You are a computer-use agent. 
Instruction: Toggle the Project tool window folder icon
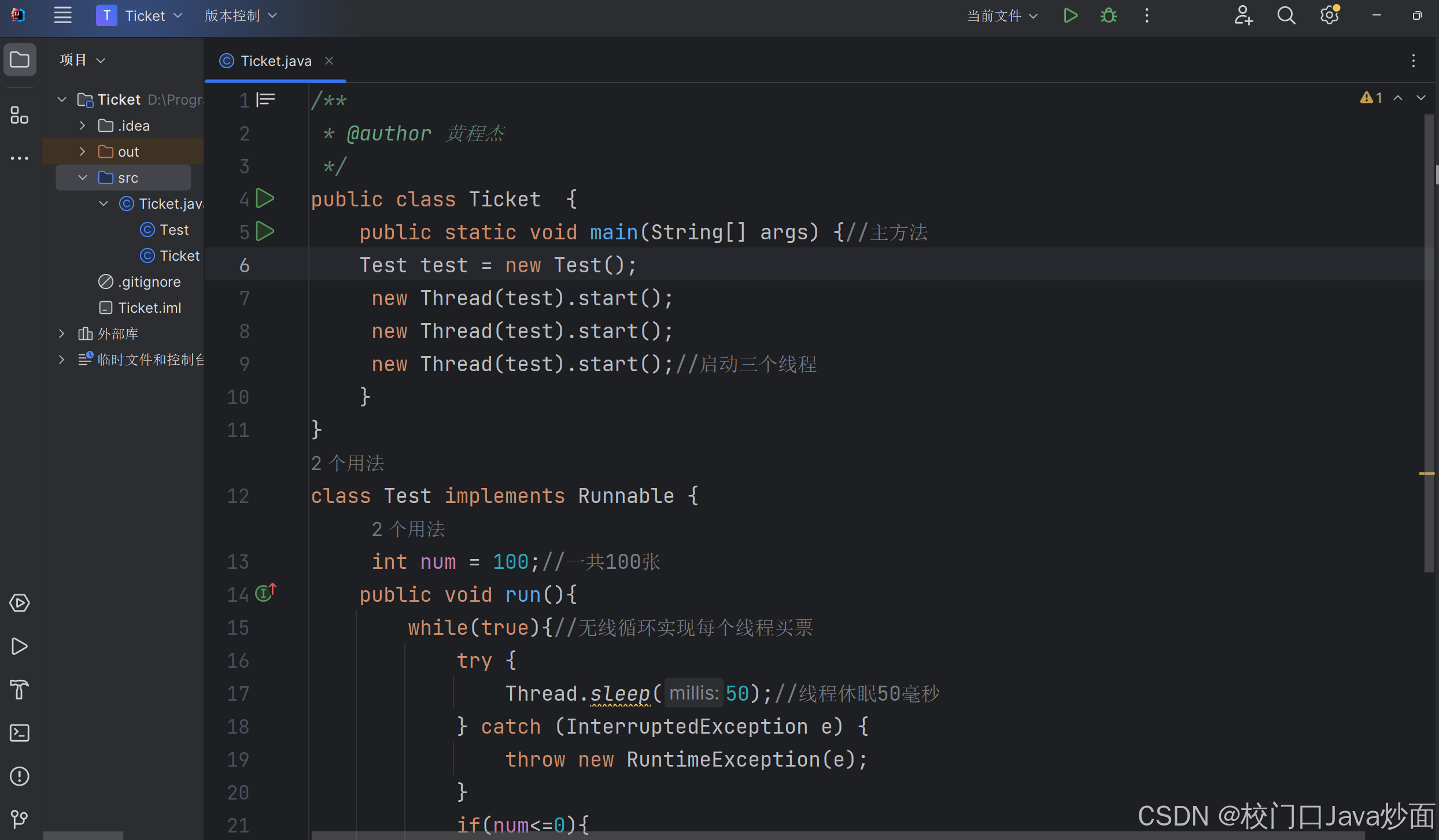(x=20, y=60)
